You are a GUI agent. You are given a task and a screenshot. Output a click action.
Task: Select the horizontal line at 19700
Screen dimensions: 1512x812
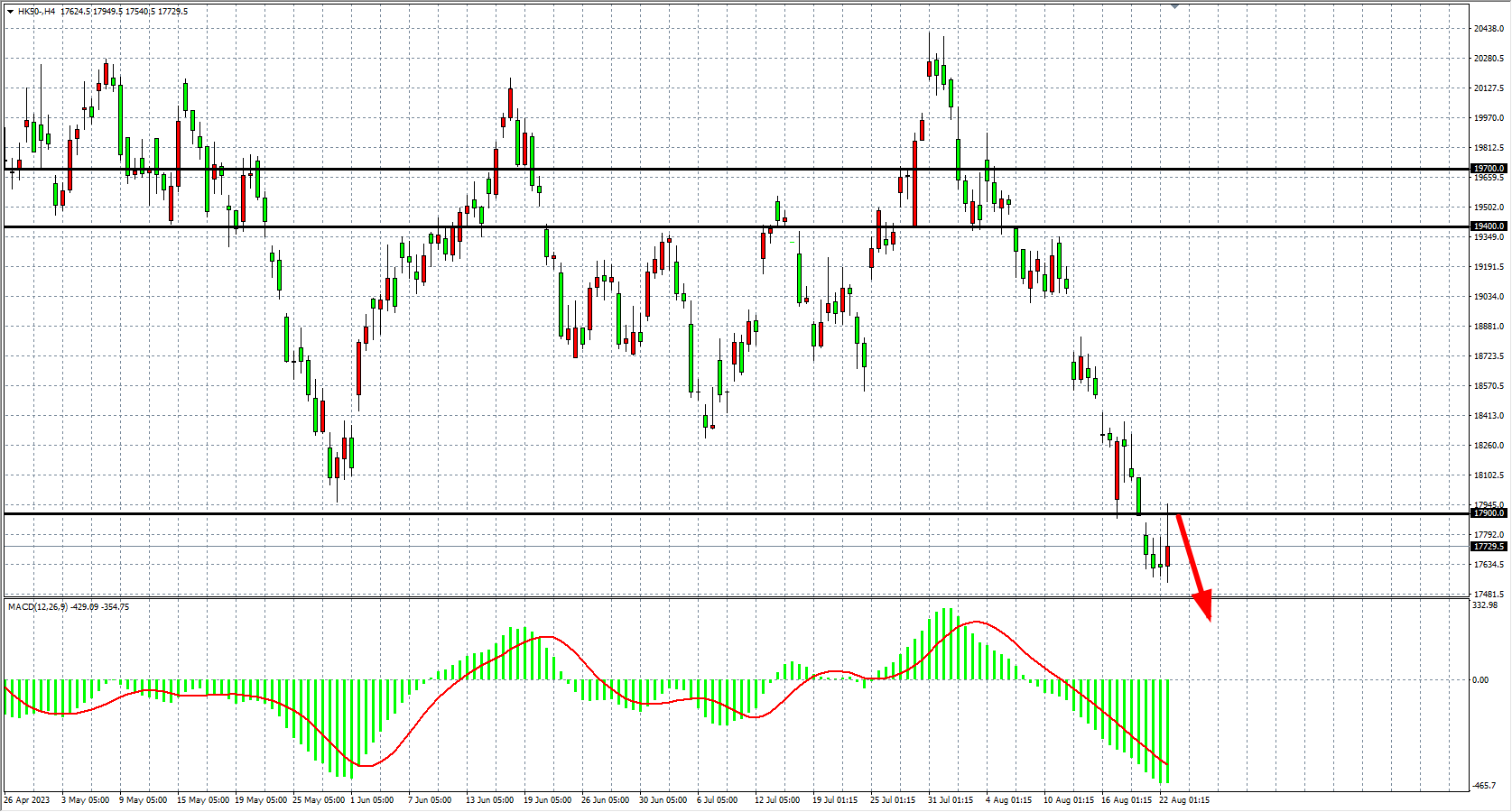tap(722, 169)
